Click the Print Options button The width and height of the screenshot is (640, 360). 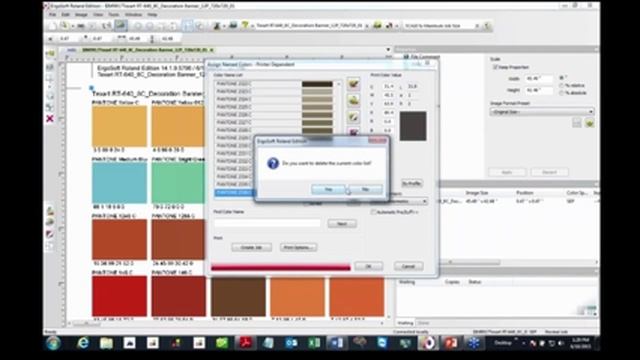coord(298,247)
